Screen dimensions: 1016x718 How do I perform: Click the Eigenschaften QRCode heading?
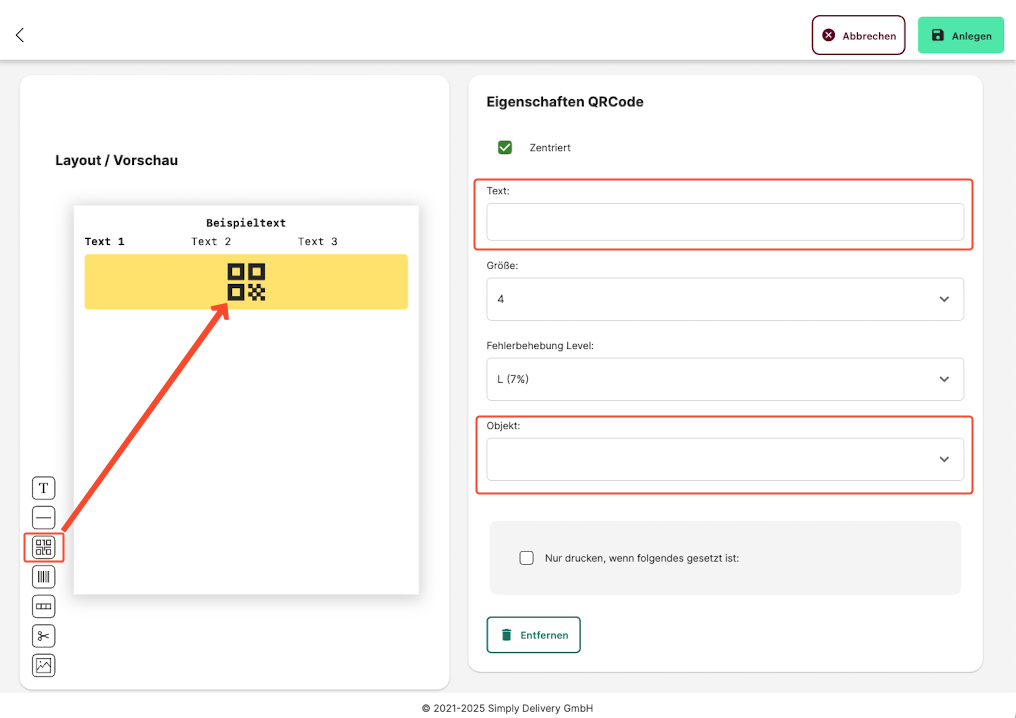click(565, 102)
